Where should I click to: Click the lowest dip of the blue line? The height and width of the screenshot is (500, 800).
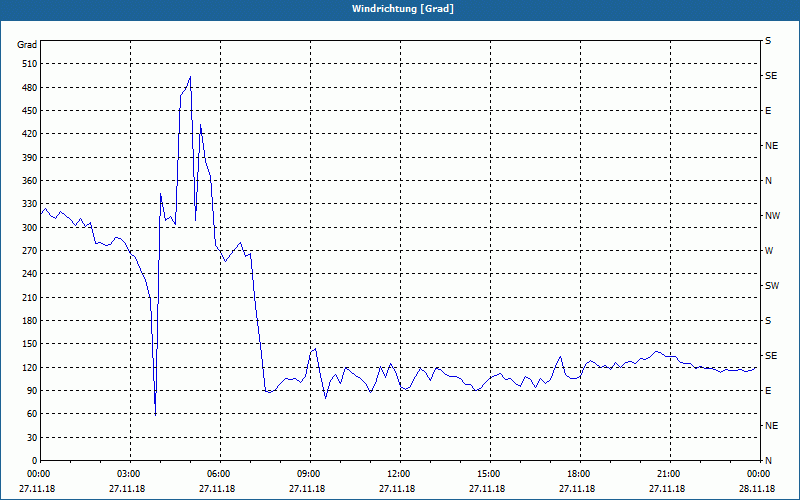click(x=155, y=413)
